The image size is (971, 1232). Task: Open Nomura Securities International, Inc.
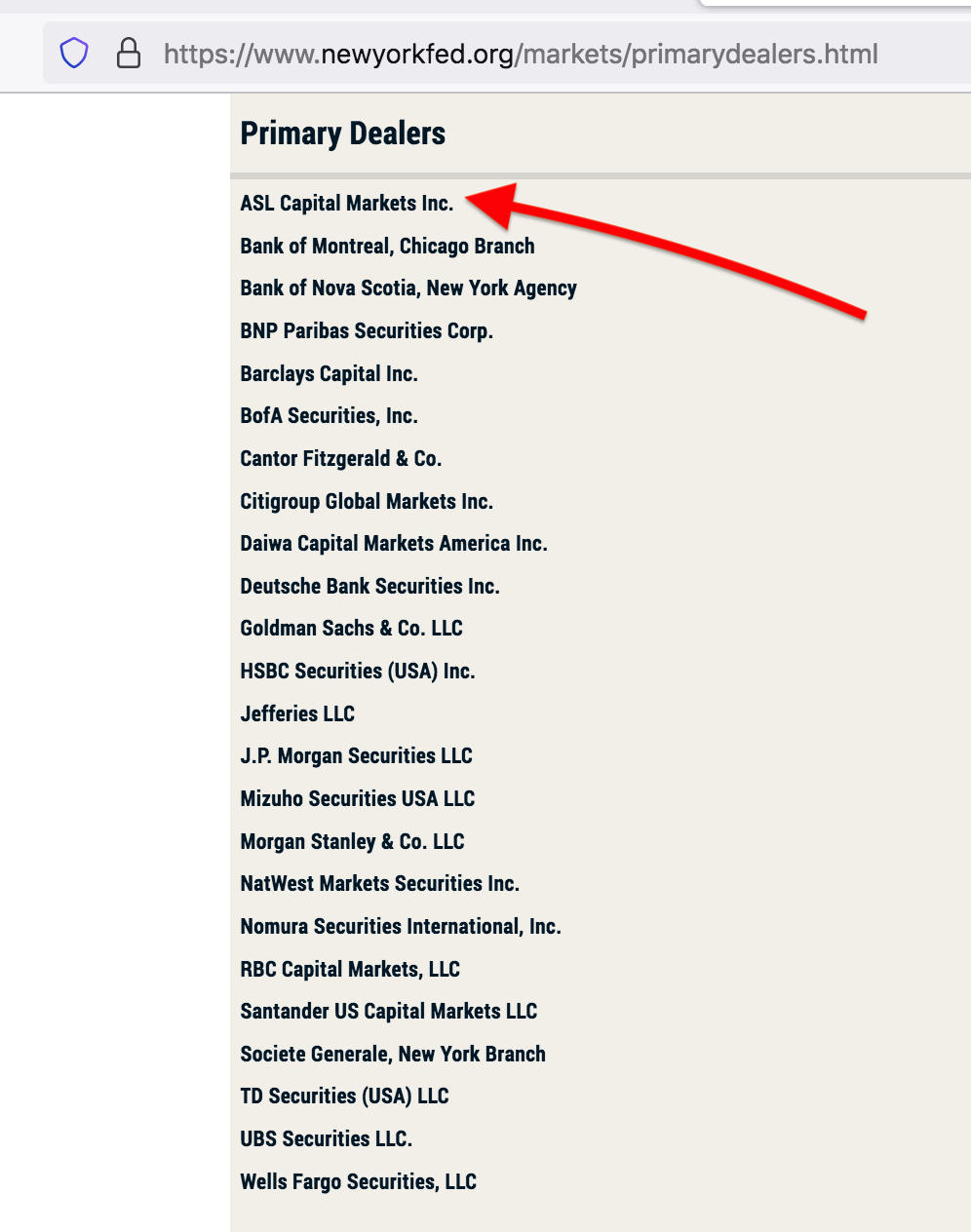401,926
